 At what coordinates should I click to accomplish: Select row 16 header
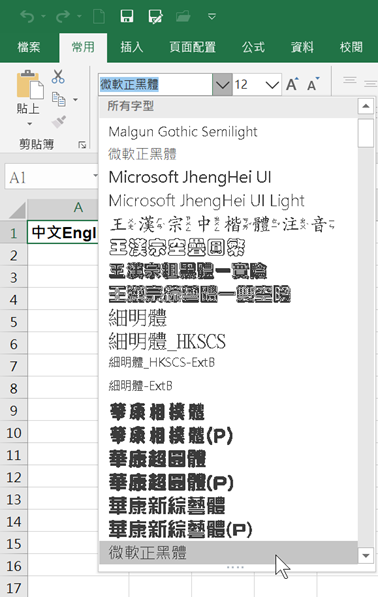click(x=14, y=566)
